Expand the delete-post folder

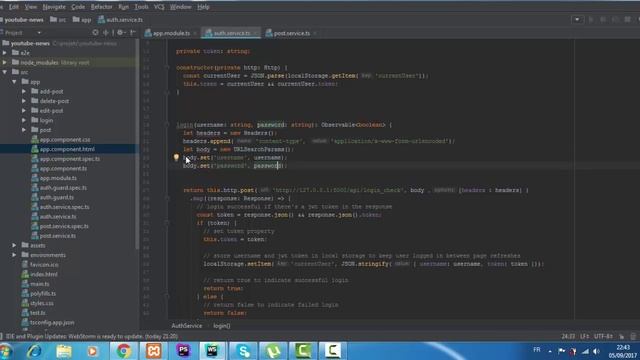(x=24, y=101)
